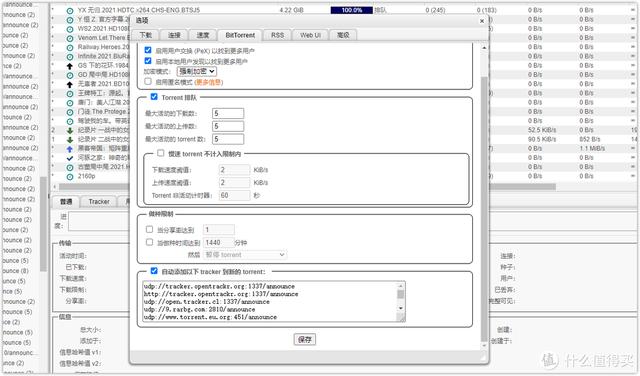This screenshot has height=376, width=640.
Task: Click the udp://9.rarbg.com:2810/announce tracker line
Action: pos(200,309)
